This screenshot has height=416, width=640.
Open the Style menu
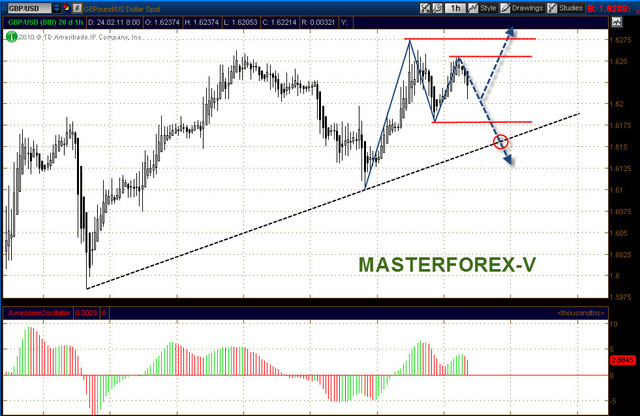pyautogui.click(x=482, y=8)
